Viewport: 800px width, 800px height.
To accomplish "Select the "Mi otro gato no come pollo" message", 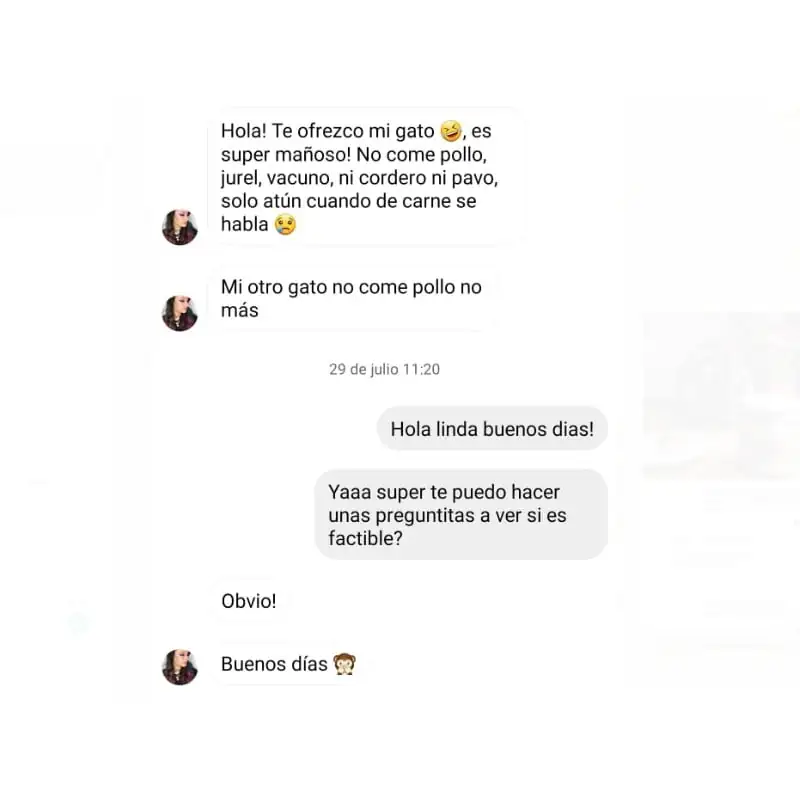I will (x=352, y=298).
